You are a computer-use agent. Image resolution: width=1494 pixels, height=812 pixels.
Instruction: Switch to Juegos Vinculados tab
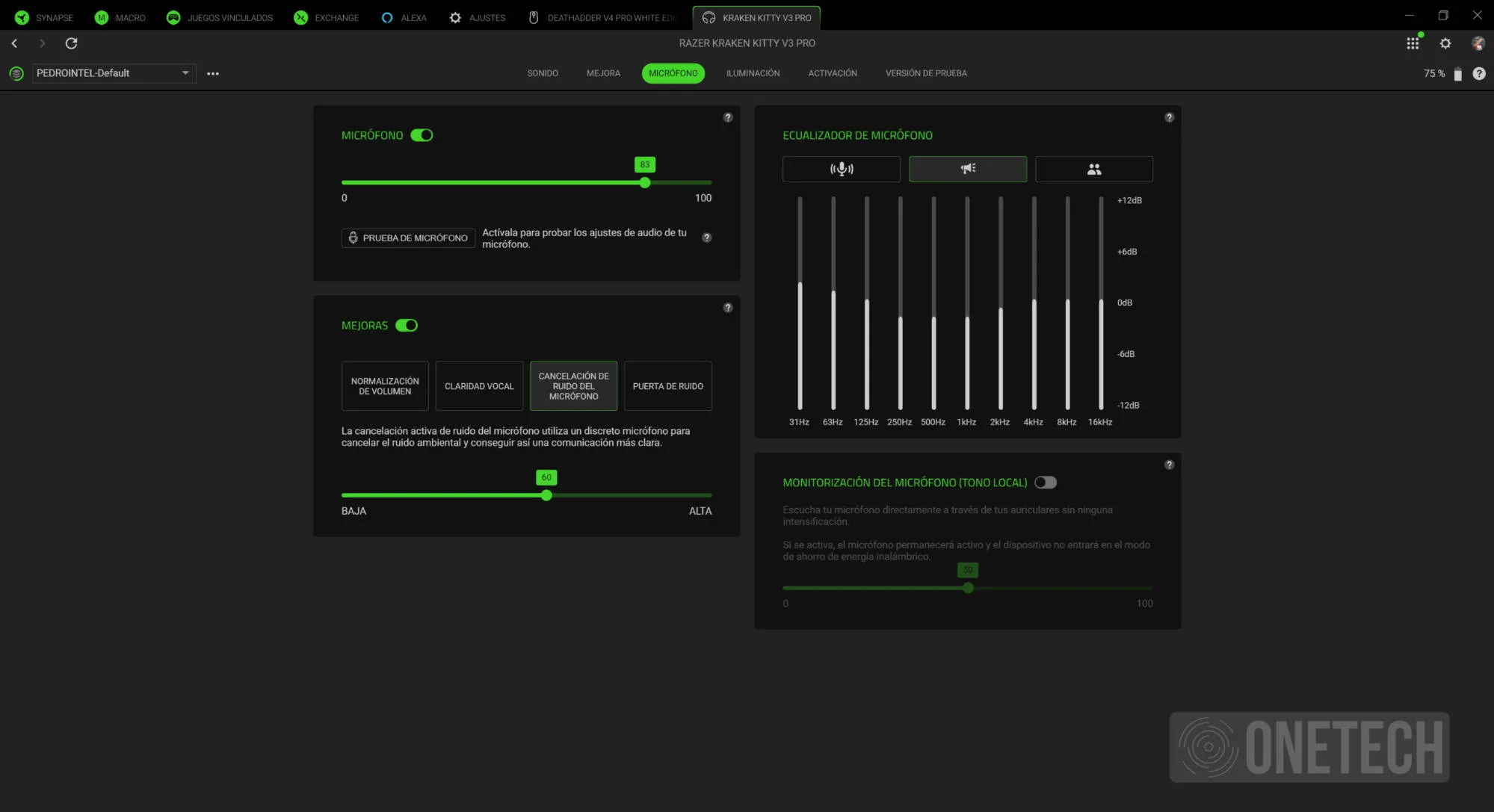[220, 17]
